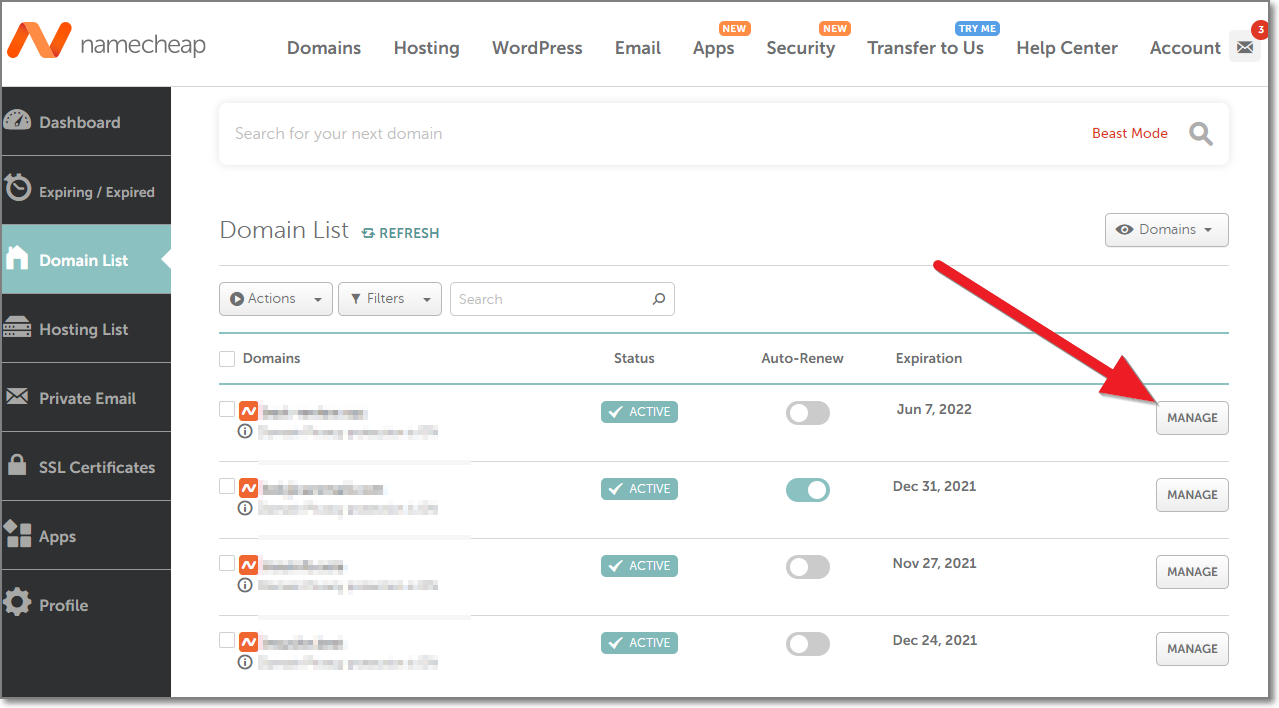Click MANAGE for Jun 7, 2022 domain
The height and width of the screenshot is (708, 1279).
(x=1192, y=418)
